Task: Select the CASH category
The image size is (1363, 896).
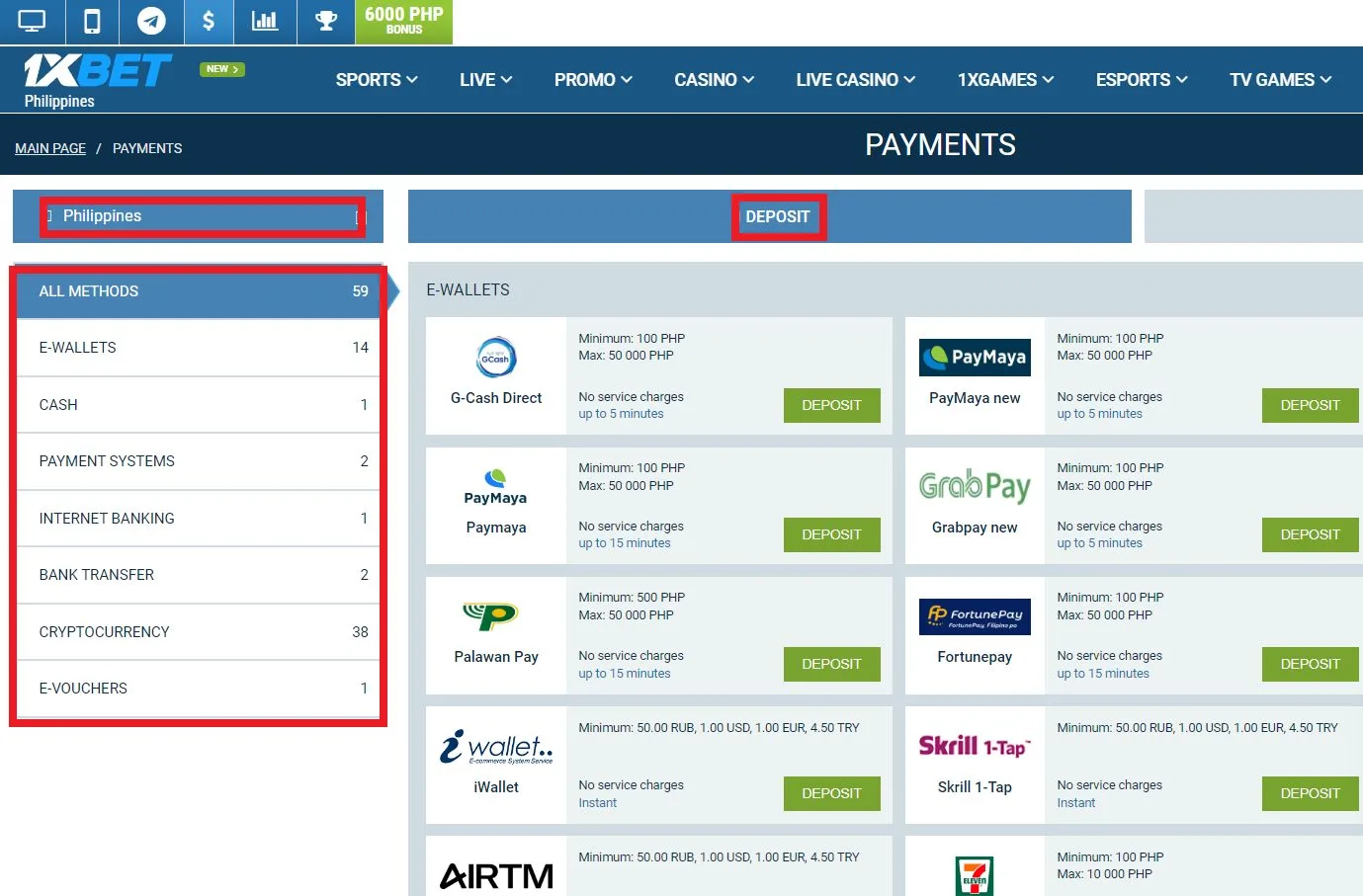Action: coord(199,405)
